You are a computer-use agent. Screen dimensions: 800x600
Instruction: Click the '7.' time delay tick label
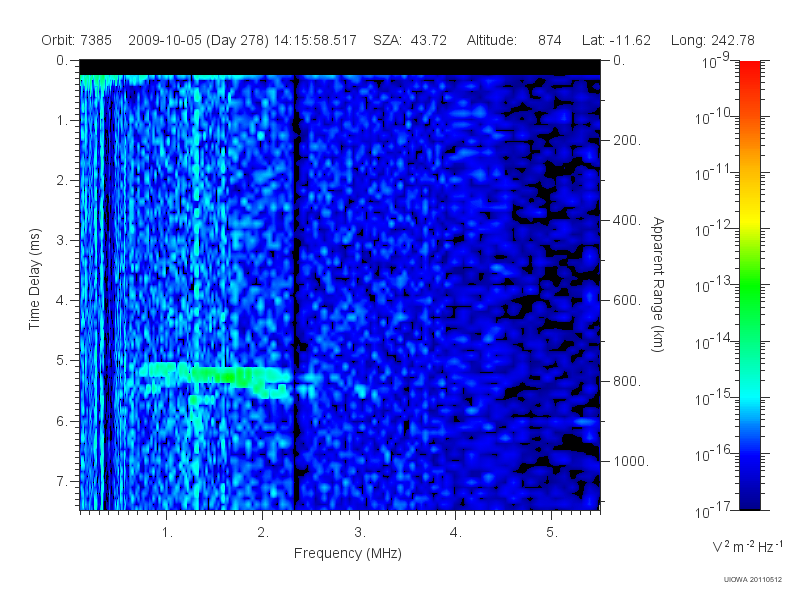pyautogui.click(x=62, y=481)
